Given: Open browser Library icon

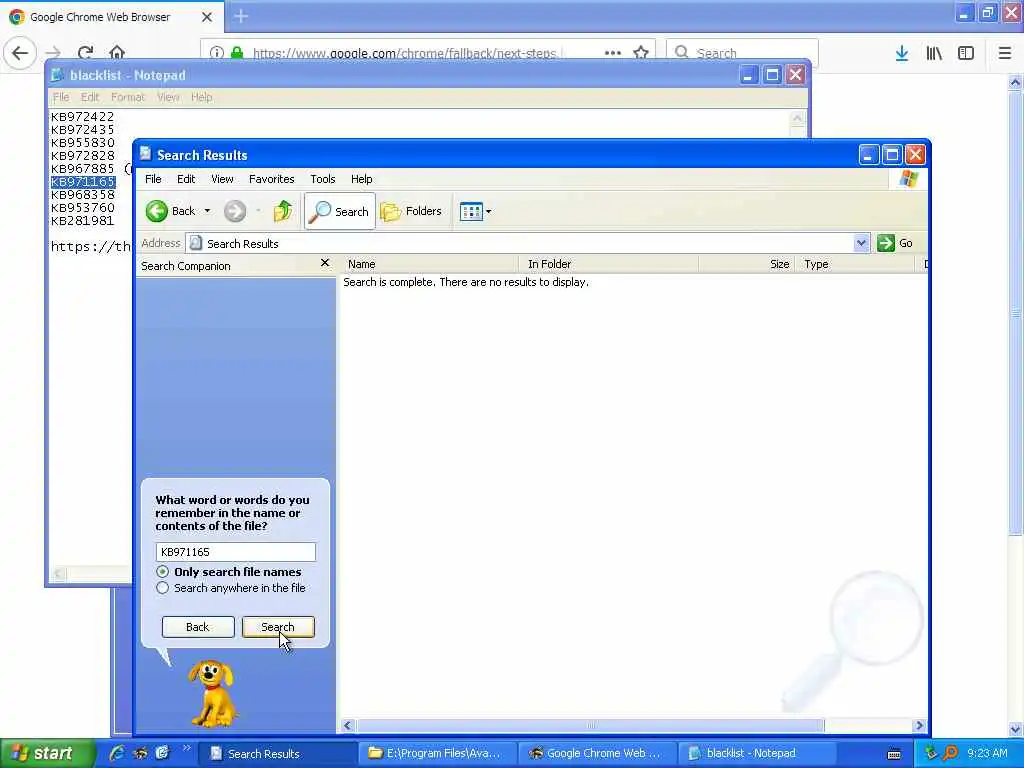Looking at the screenshot, I should [934, 53].
